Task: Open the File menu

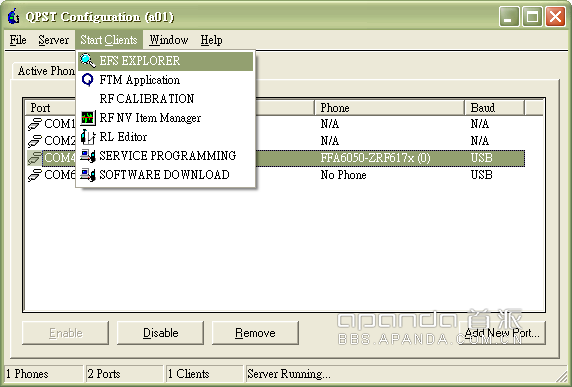Action: (18, 40)
